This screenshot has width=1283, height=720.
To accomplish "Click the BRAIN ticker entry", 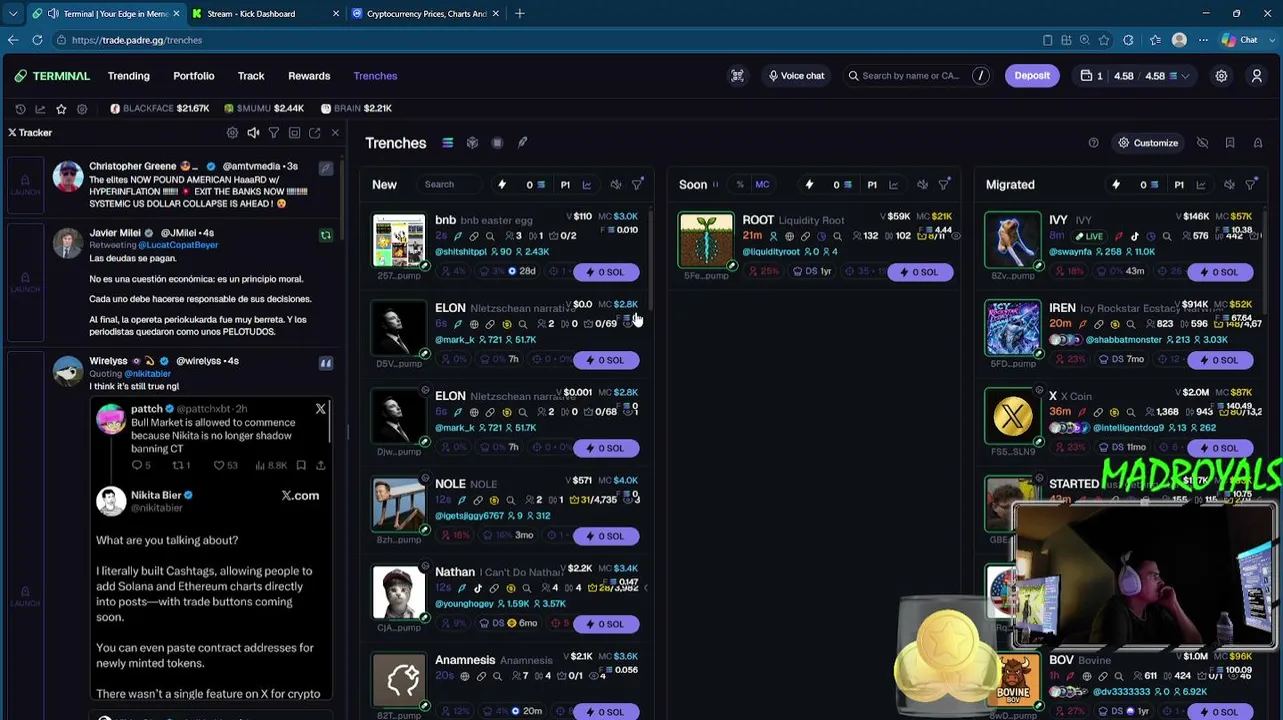I will (x=357, y=108).
